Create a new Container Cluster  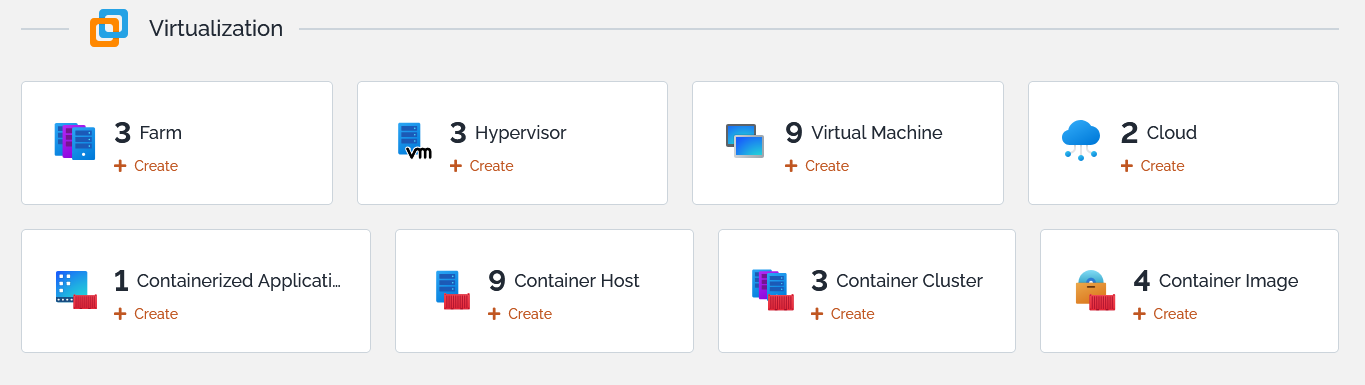[x=843, y=314]
